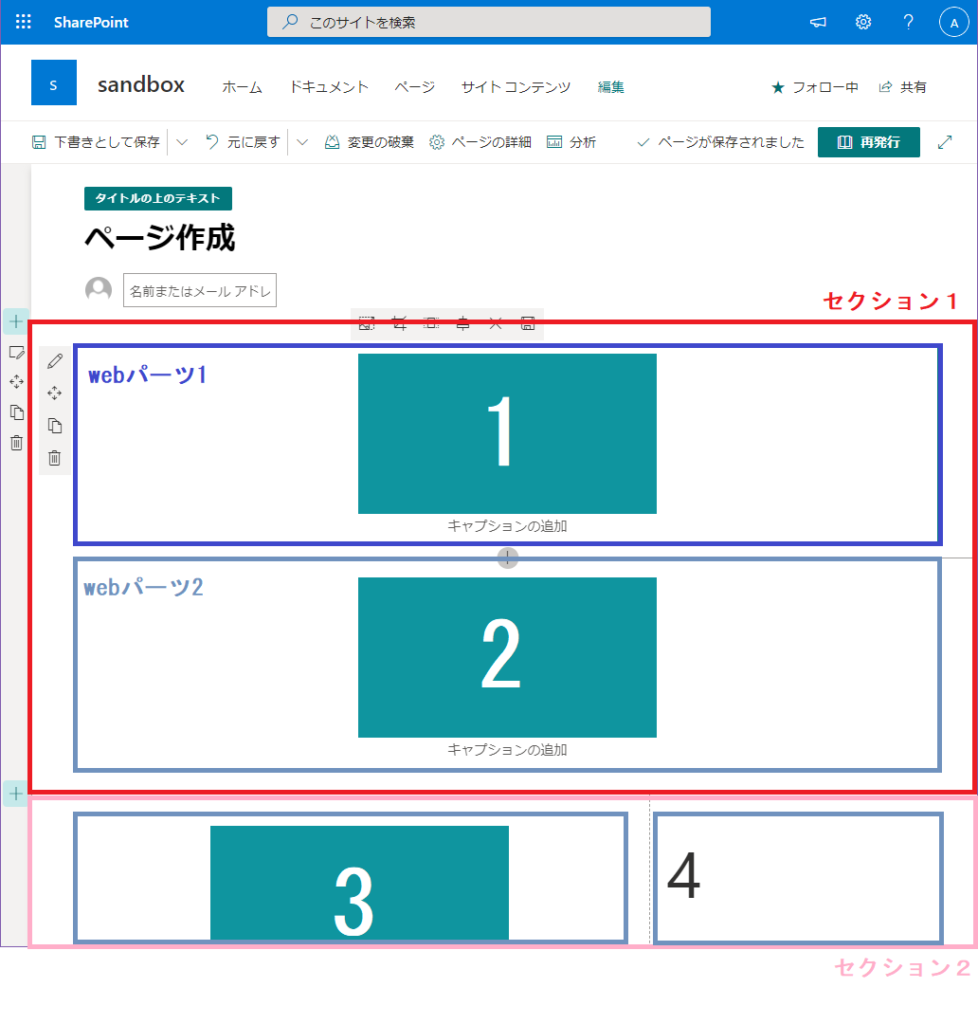Select the image showing number 2
The image size is (978, 1024).
pos(507,658)
